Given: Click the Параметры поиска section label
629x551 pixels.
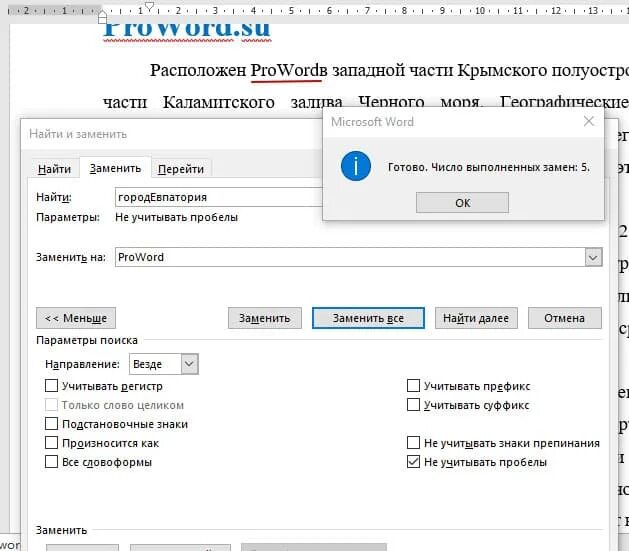Looking at the screenshot, I should (87, 340).
